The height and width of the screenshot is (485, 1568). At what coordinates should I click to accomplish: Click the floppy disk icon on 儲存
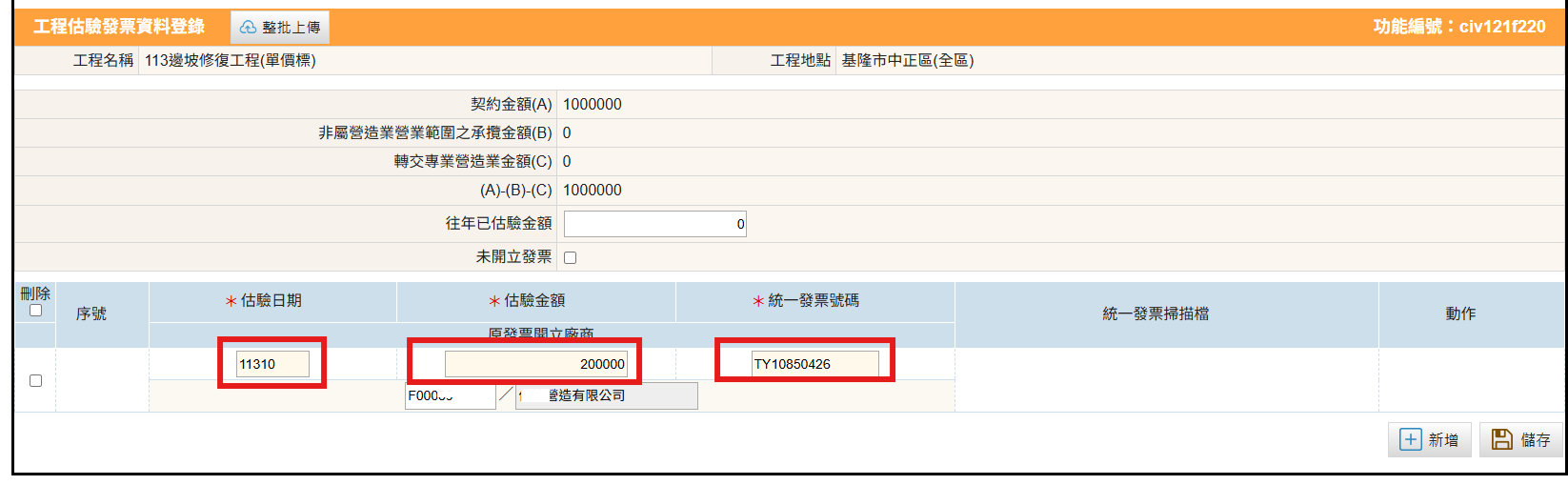1502,439
